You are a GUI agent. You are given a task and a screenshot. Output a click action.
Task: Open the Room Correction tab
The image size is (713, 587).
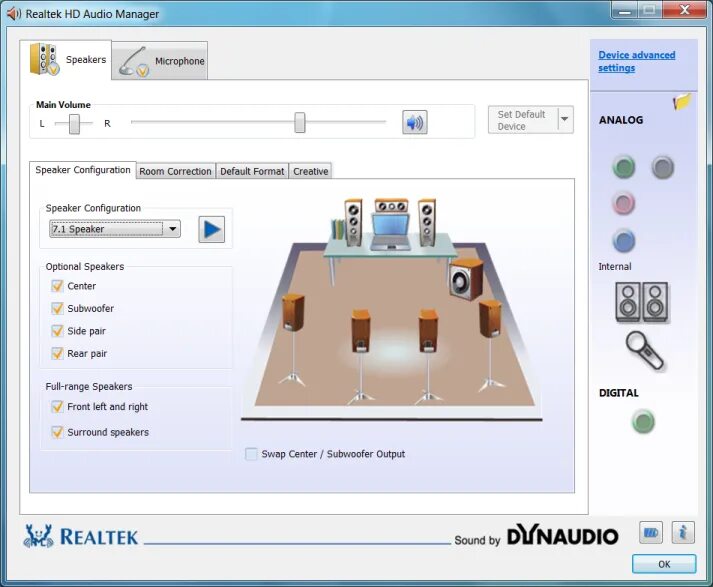pyautogui.click(x=176, y=171)
